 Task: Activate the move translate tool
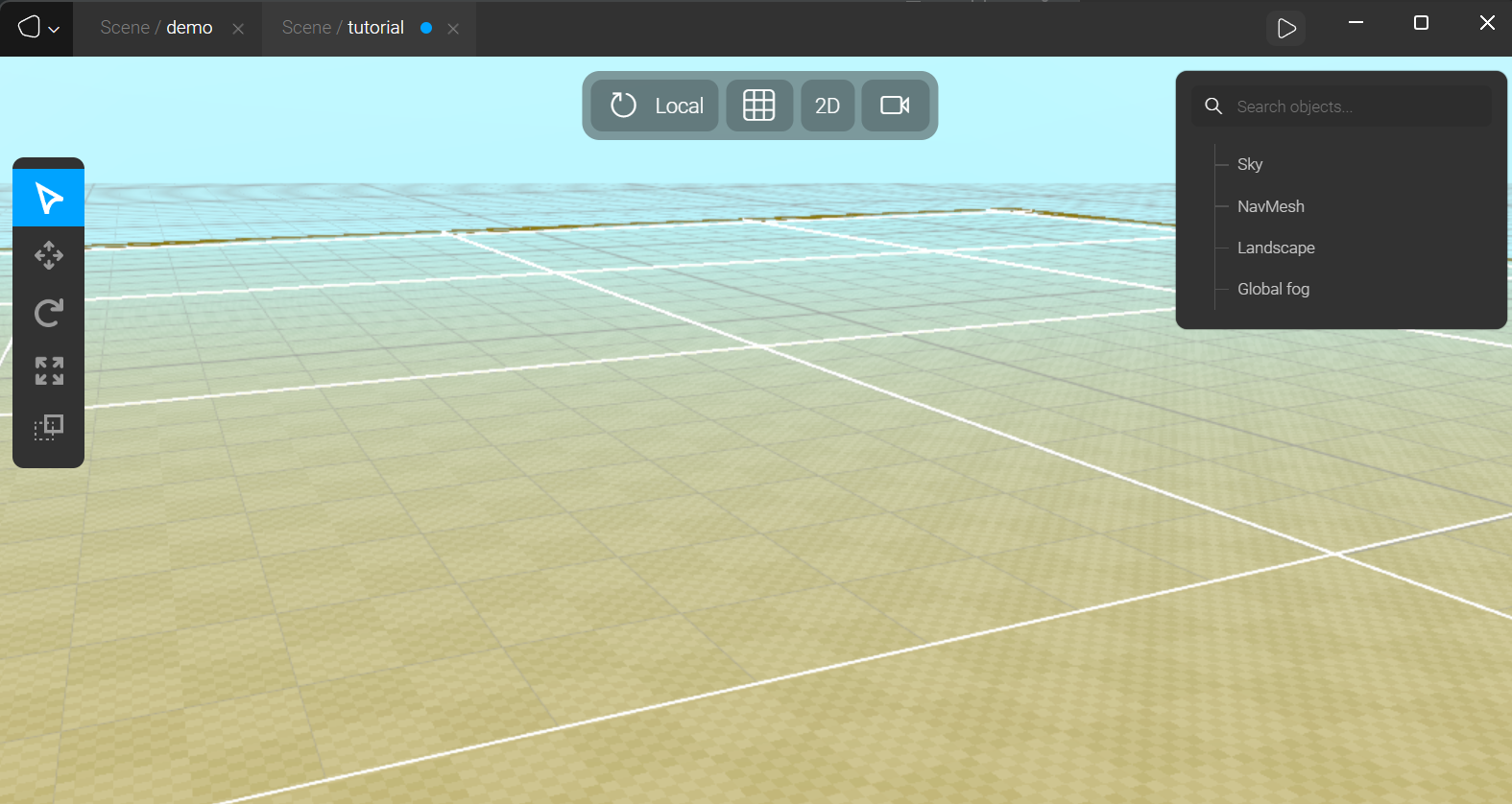(x=49, y=255)
